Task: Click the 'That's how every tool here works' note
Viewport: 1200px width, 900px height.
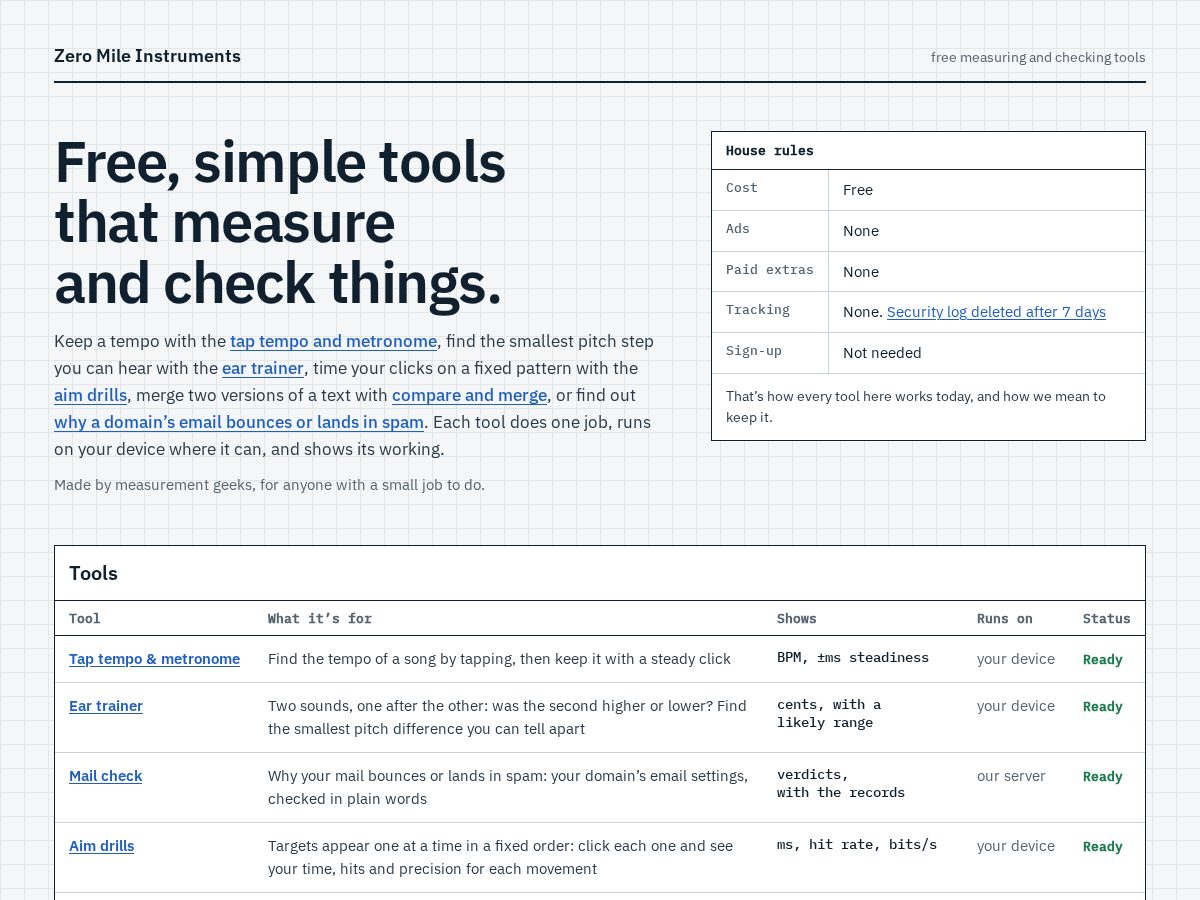Action: coord(916,407)
